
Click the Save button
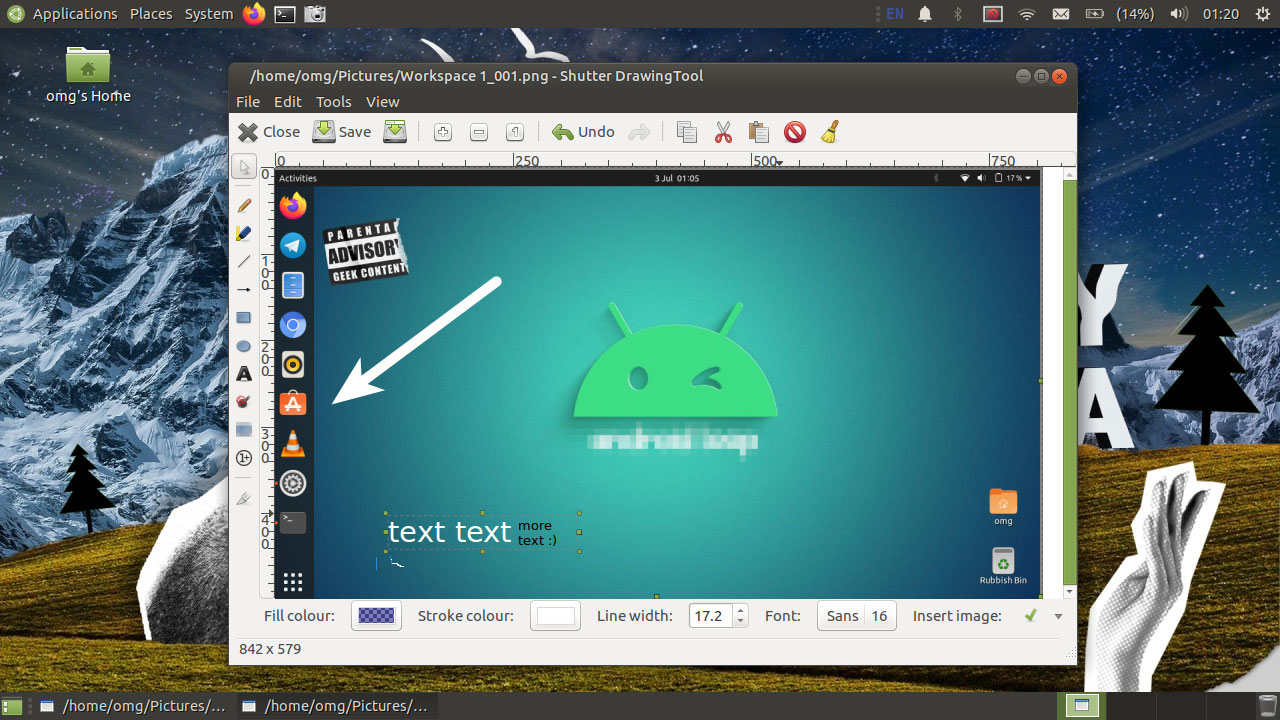(x=341, y=132)
